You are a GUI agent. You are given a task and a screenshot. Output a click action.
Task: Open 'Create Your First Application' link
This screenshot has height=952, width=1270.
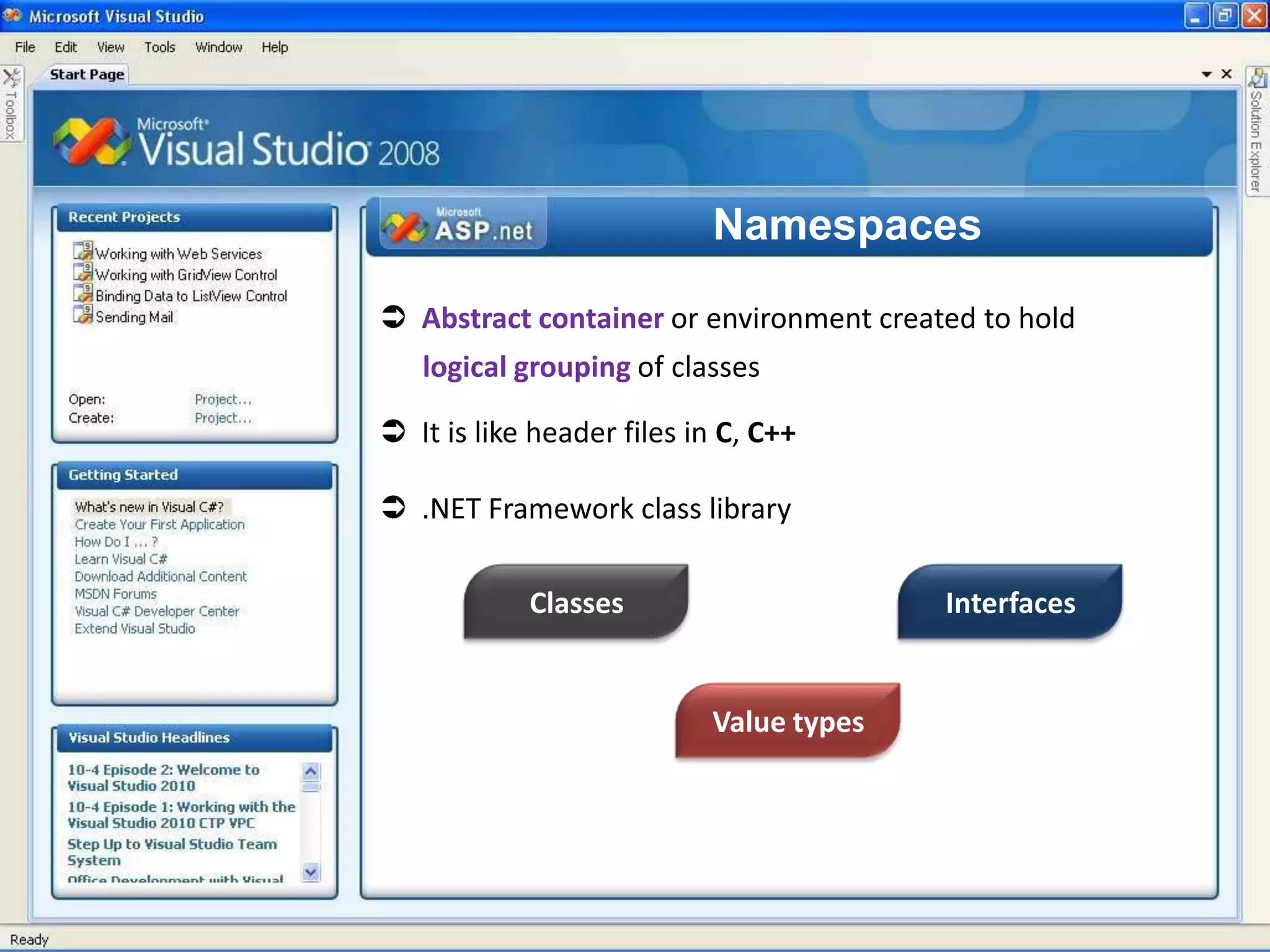click(x=159, y=524)
